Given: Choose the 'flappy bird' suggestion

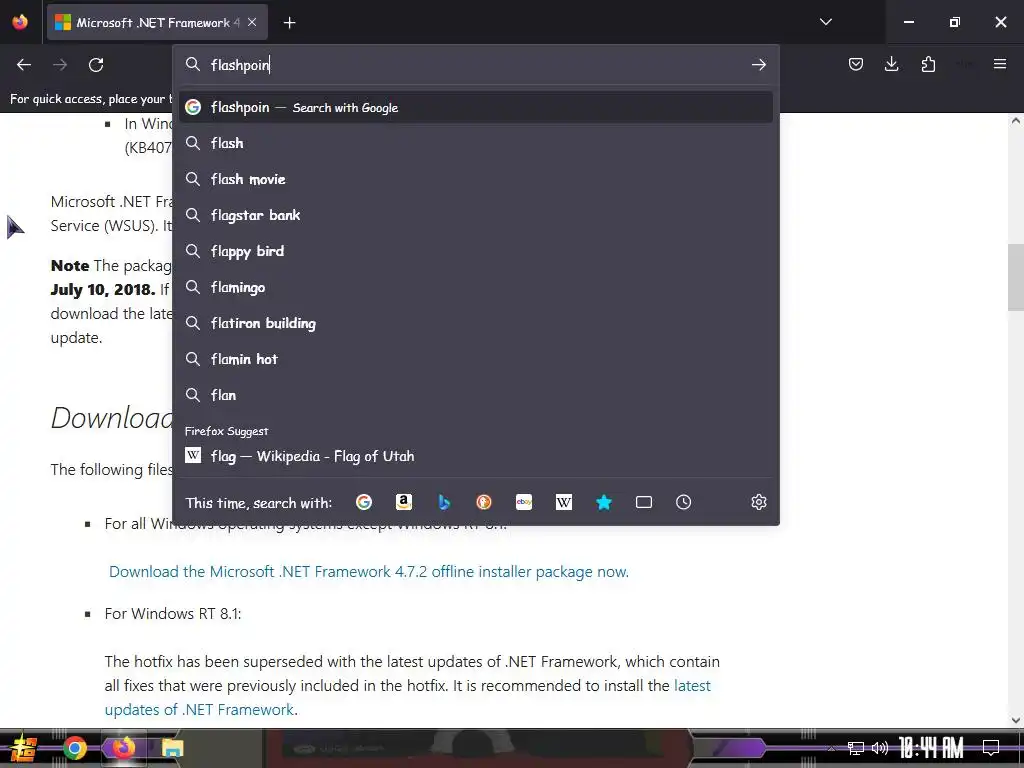Looking at the screenshot, I should pos(475,251).
